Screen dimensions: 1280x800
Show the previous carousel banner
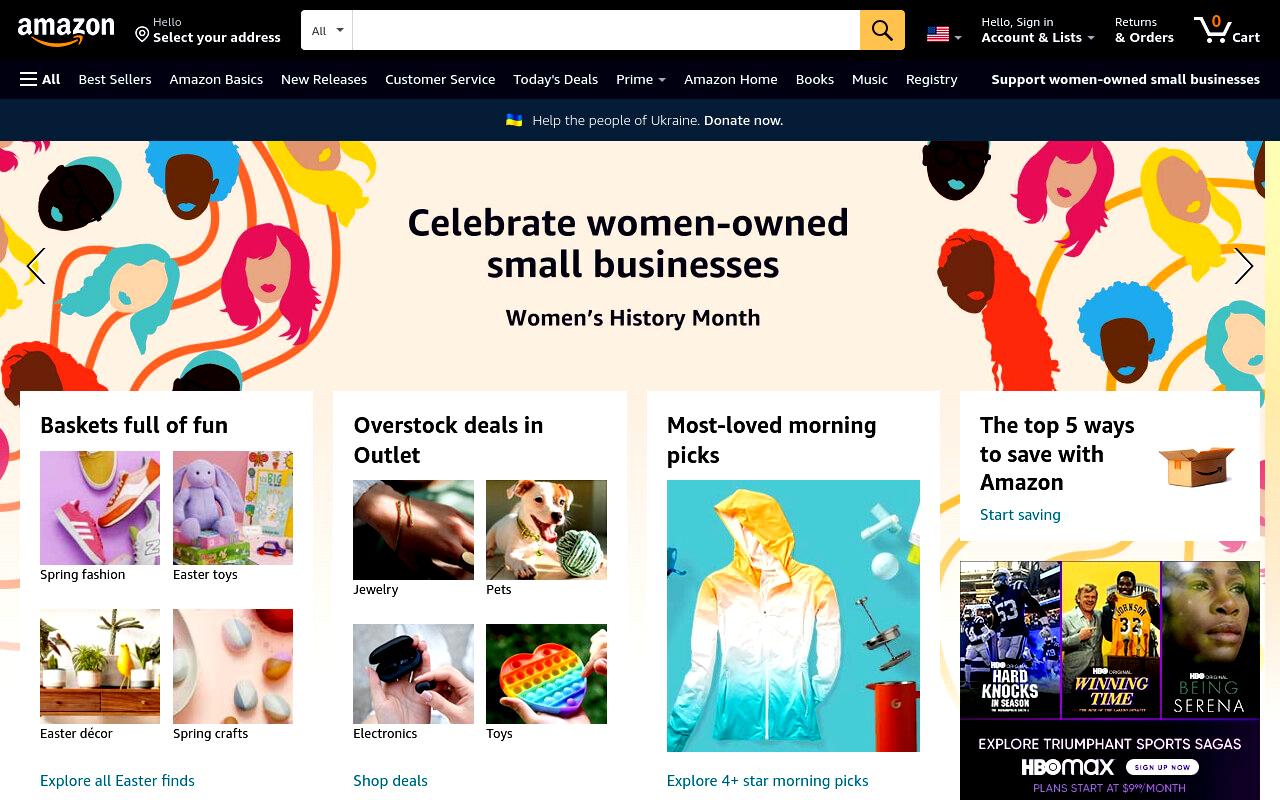36,266
